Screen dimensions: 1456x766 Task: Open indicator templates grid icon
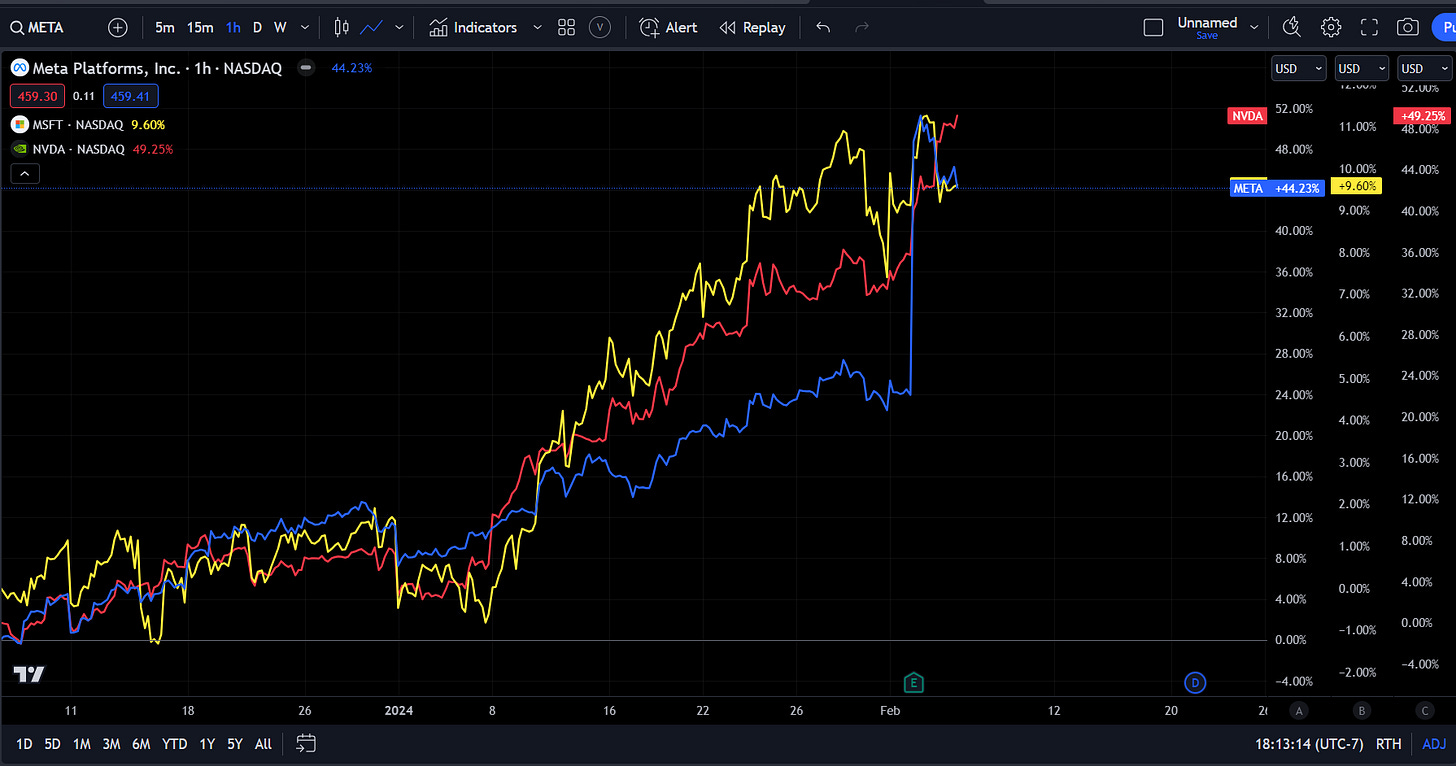(566, 27)
